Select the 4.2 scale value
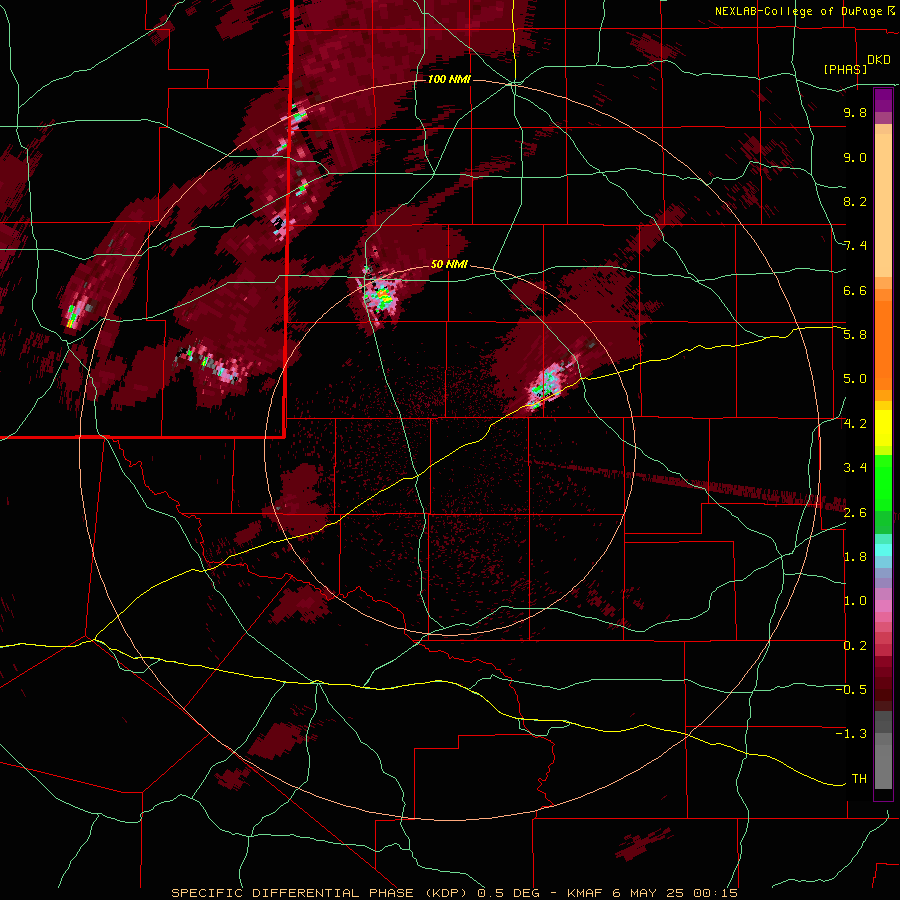900x900 pixels. (855, 424)
